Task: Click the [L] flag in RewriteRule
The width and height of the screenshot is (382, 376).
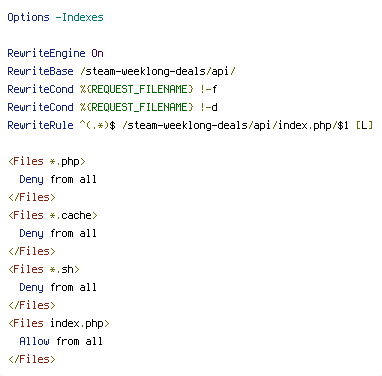Action: 364,125
